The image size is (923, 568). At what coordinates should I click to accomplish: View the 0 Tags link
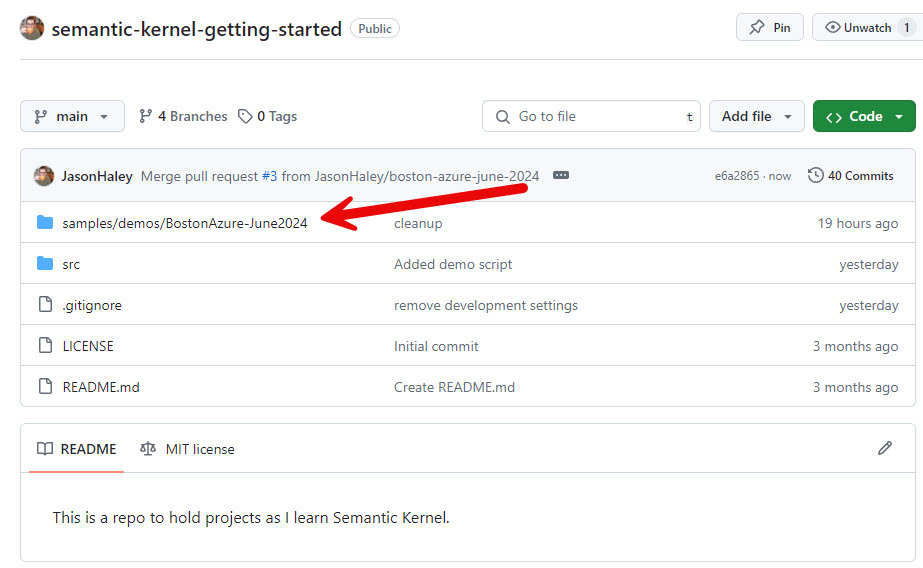[267, 117]
